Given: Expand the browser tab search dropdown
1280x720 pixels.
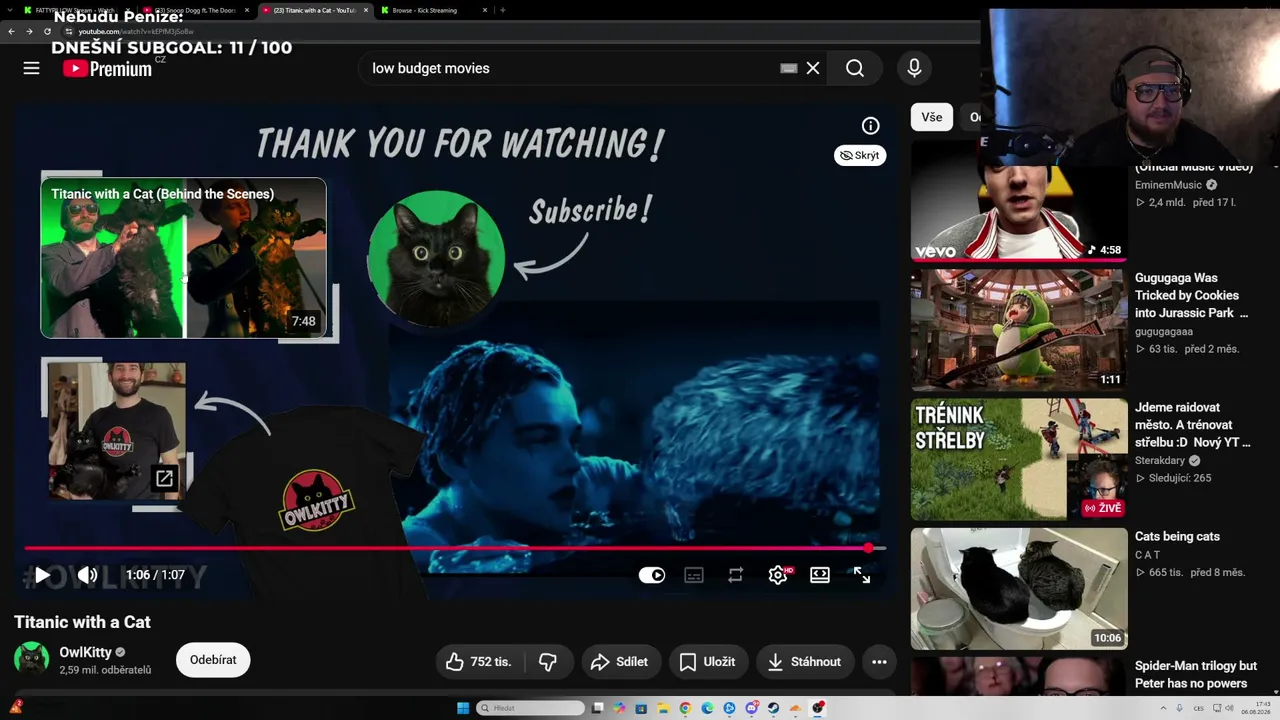Looking at the screenshot, I should pyautogui.click(x=9, y=10).
